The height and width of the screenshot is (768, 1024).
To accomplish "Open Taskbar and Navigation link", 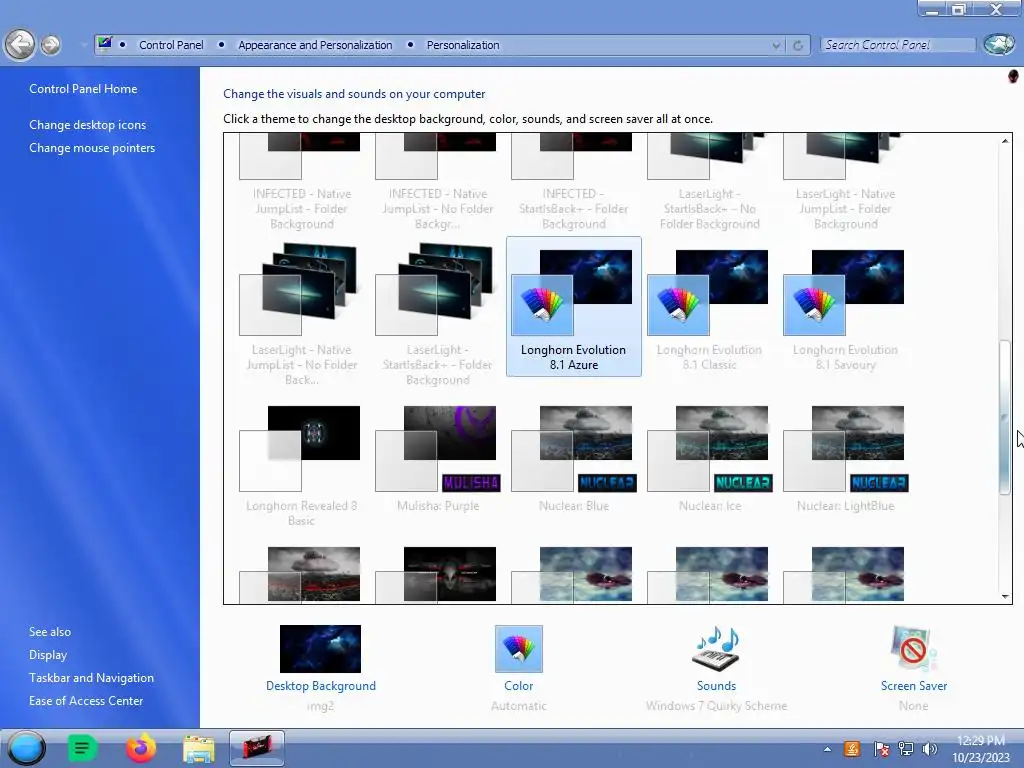I will (91, 678).
